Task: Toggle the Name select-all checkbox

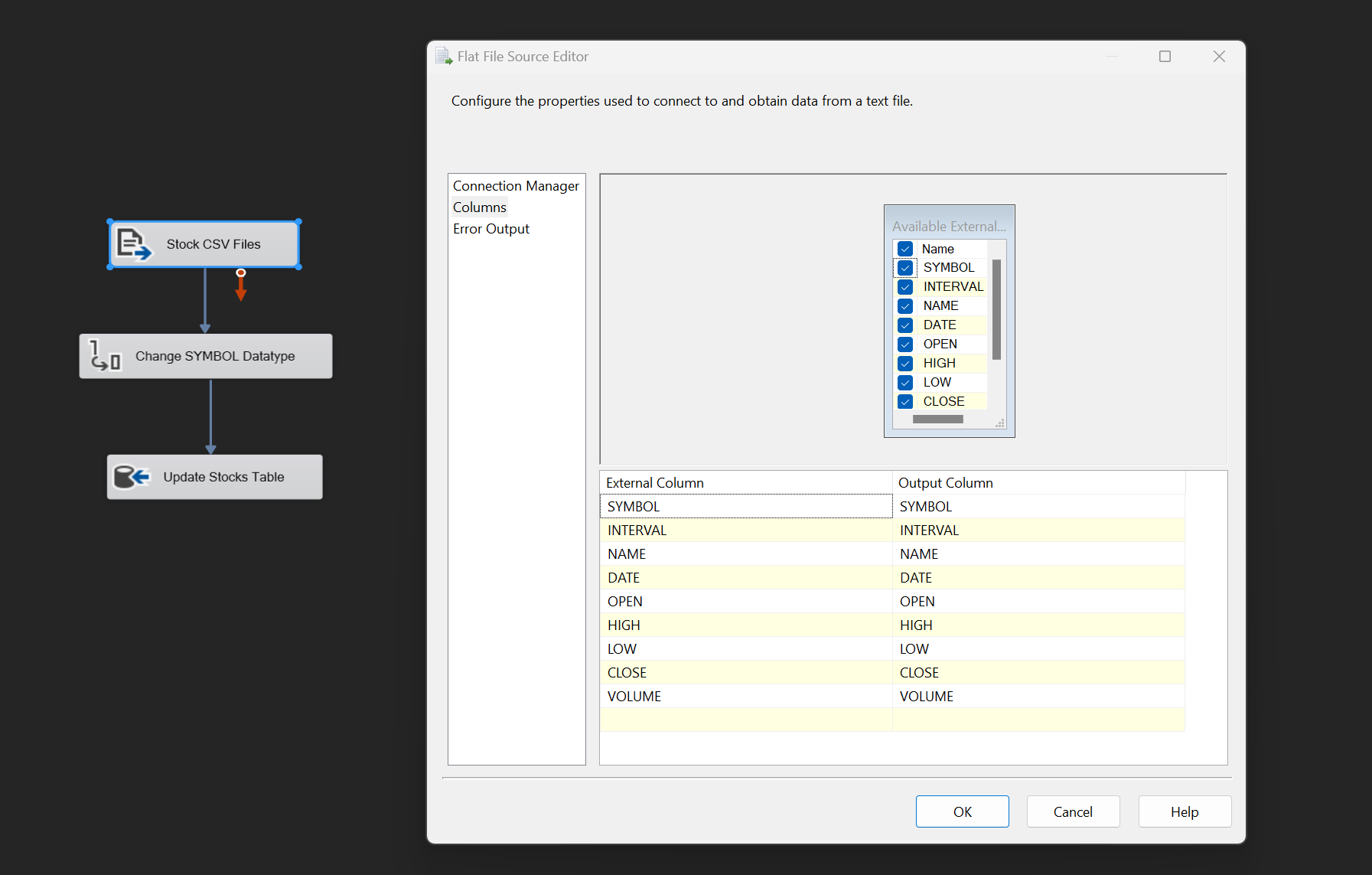Action: pyautogui.click(x=905, y=249)
